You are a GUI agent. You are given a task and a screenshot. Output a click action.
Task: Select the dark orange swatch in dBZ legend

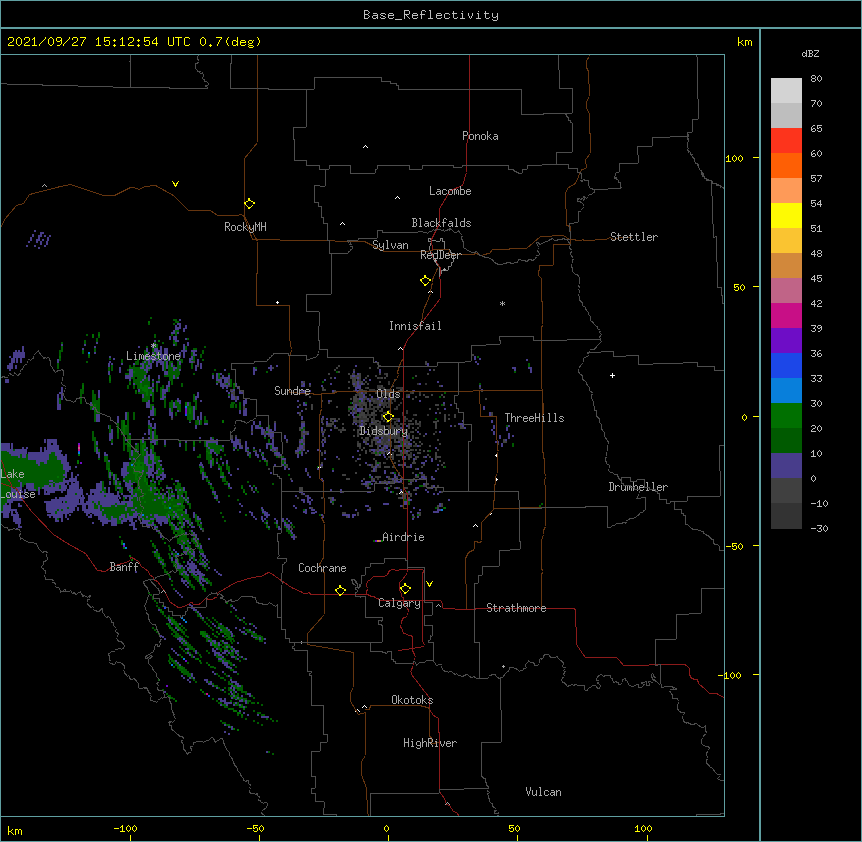click(x=786, y=165)
